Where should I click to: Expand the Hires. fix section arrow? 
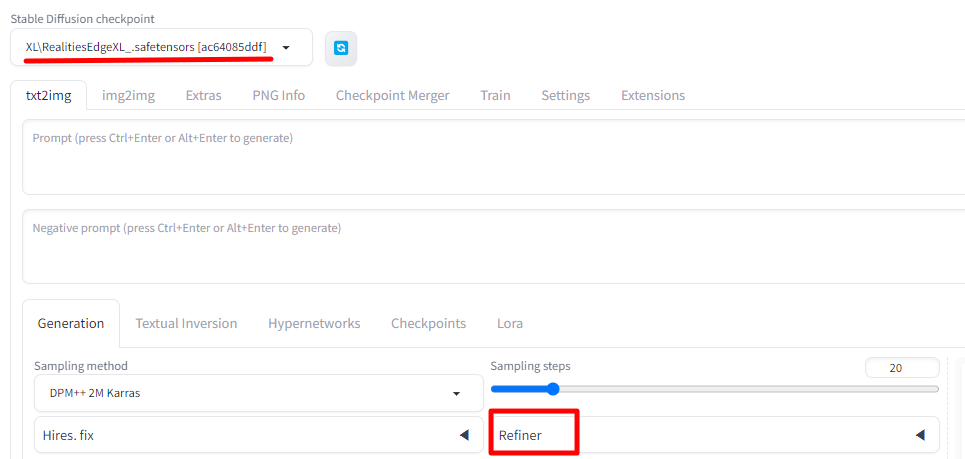pos(464,435)
